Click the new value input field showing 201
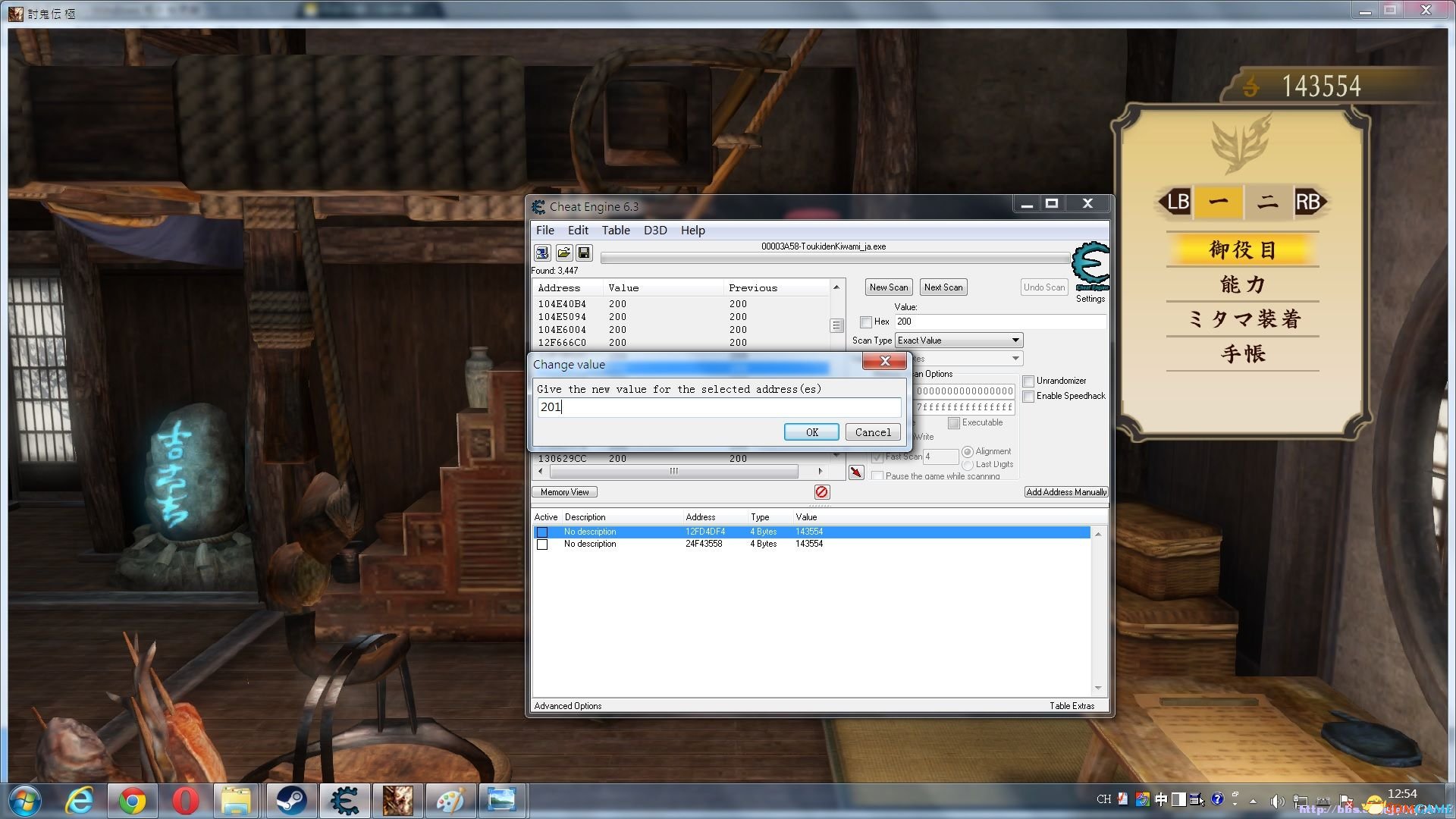 coord(719,407)
